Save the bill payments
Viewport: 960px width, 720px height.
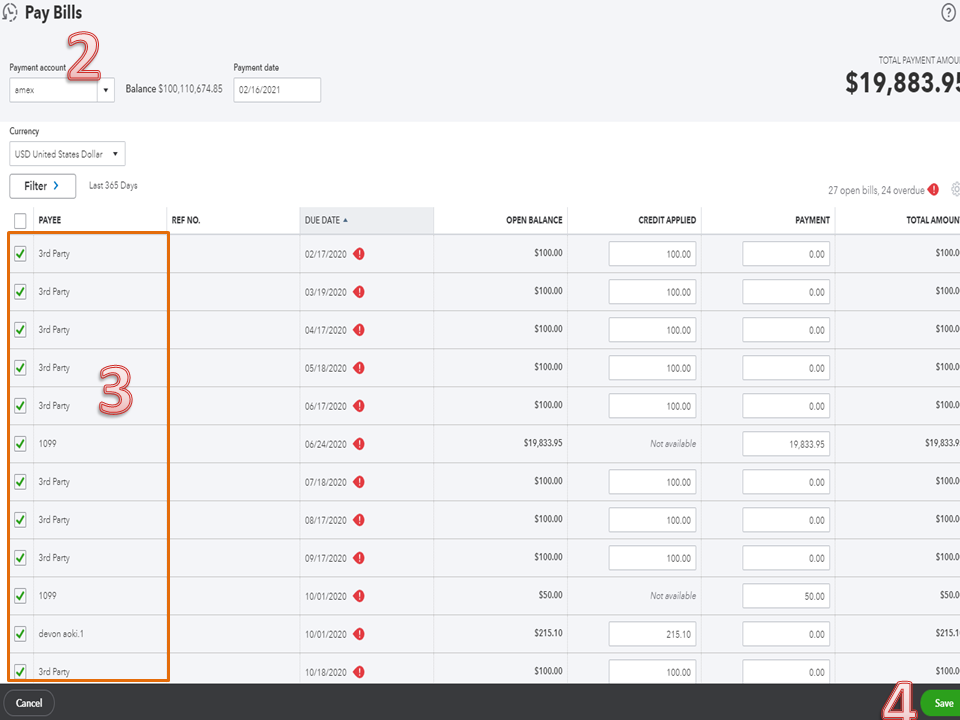(940, 703)
